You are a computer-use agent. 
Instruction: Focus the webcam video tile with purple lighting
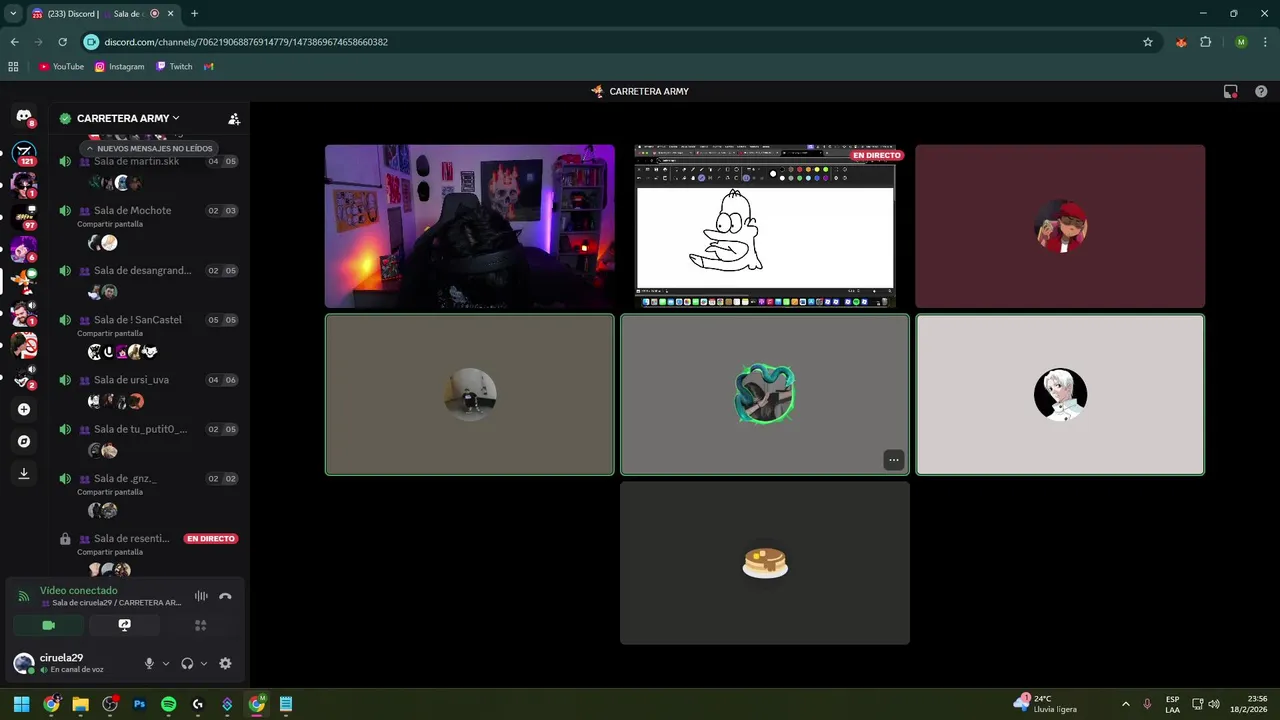click(x=470, y=226)
